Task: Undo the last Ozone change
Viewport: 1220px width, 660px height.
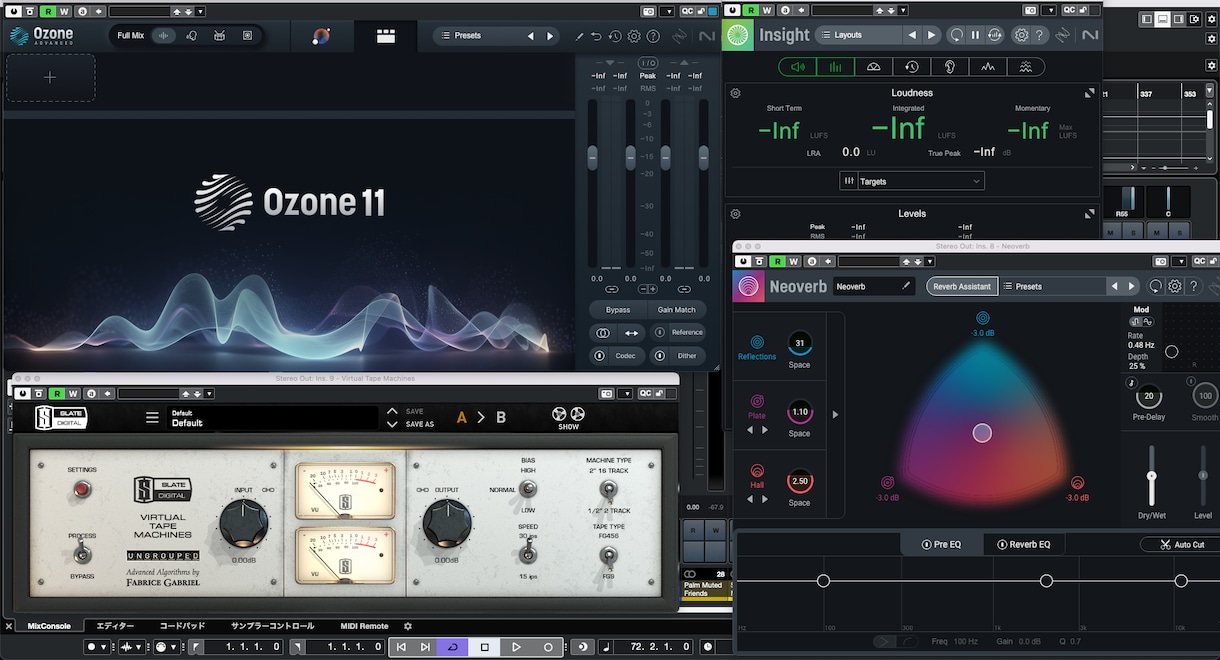Action: click(x=596, y=36)
